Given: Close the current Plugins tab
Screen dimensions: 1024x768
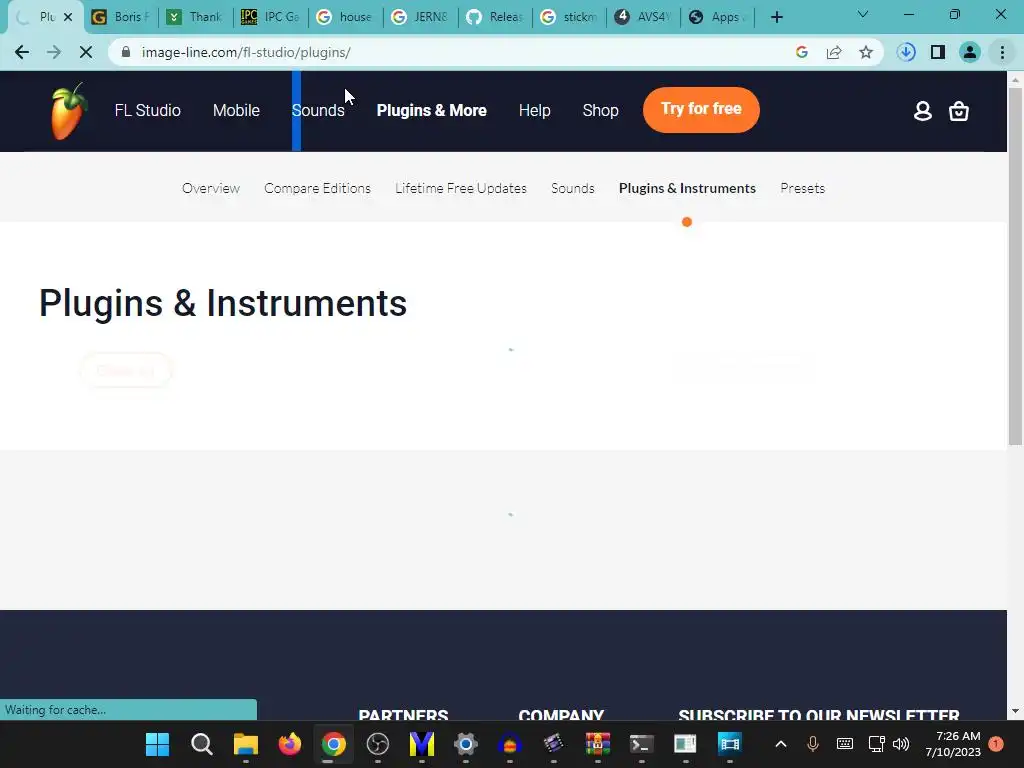Looking at the screenshot, I should pos(68,17).
